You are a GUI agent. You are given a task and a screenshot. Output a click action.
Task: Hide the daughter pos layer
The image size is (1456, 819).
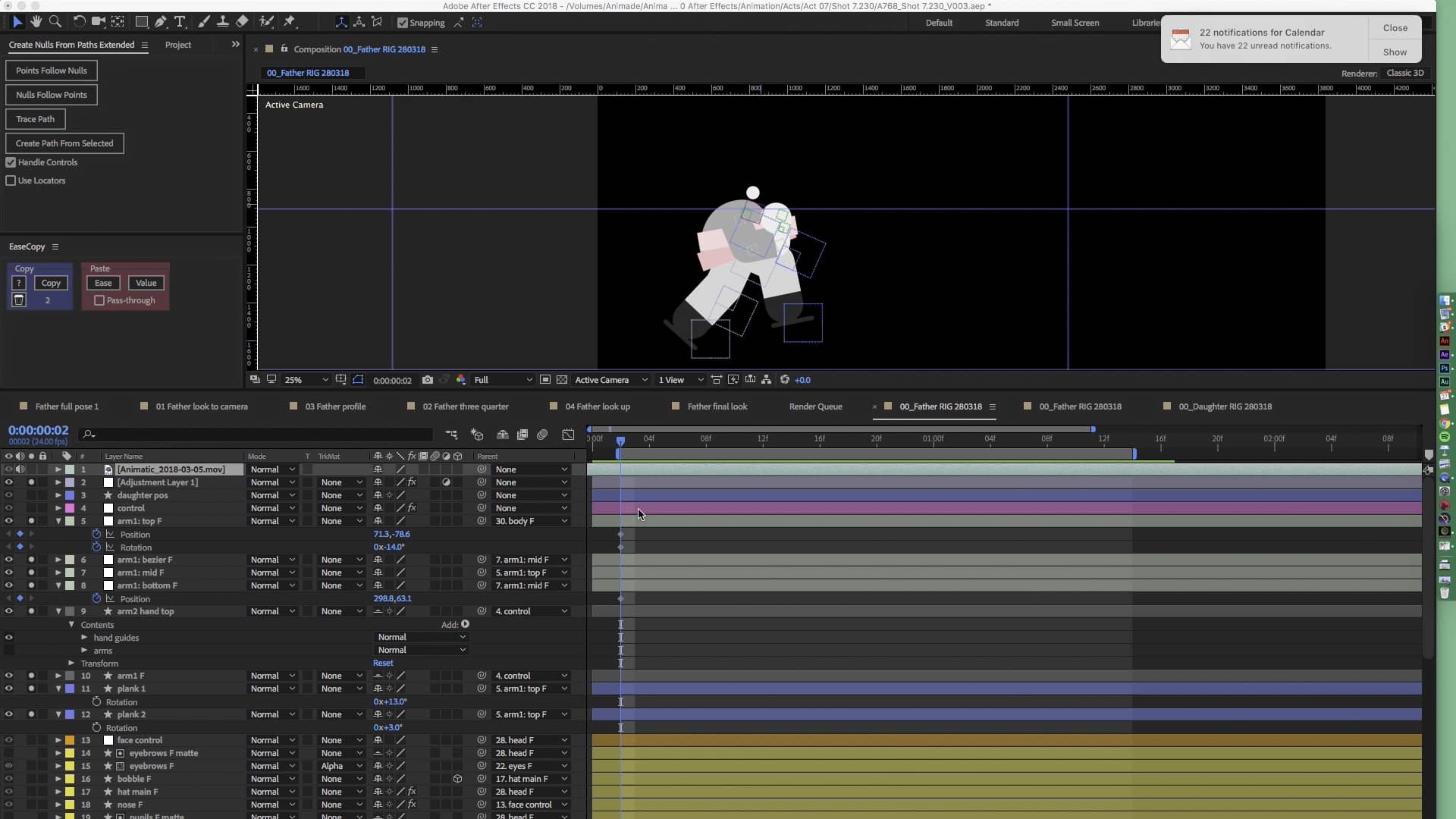click(8, 495)
